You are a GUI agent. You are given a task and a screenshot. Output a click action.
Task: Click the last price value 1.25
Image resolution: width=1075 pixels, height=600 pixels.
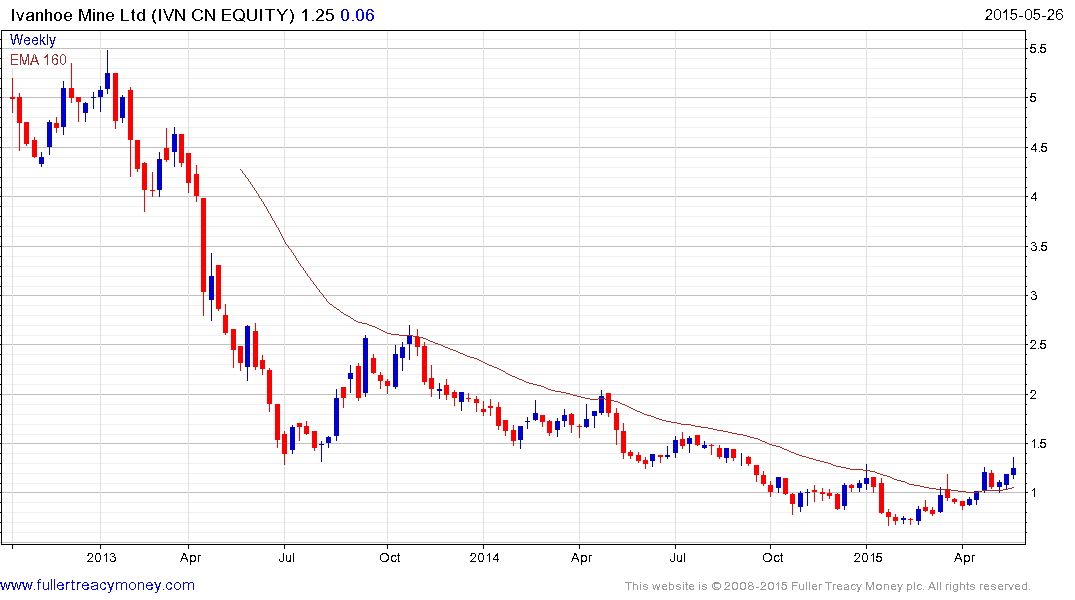coord(317,15)
